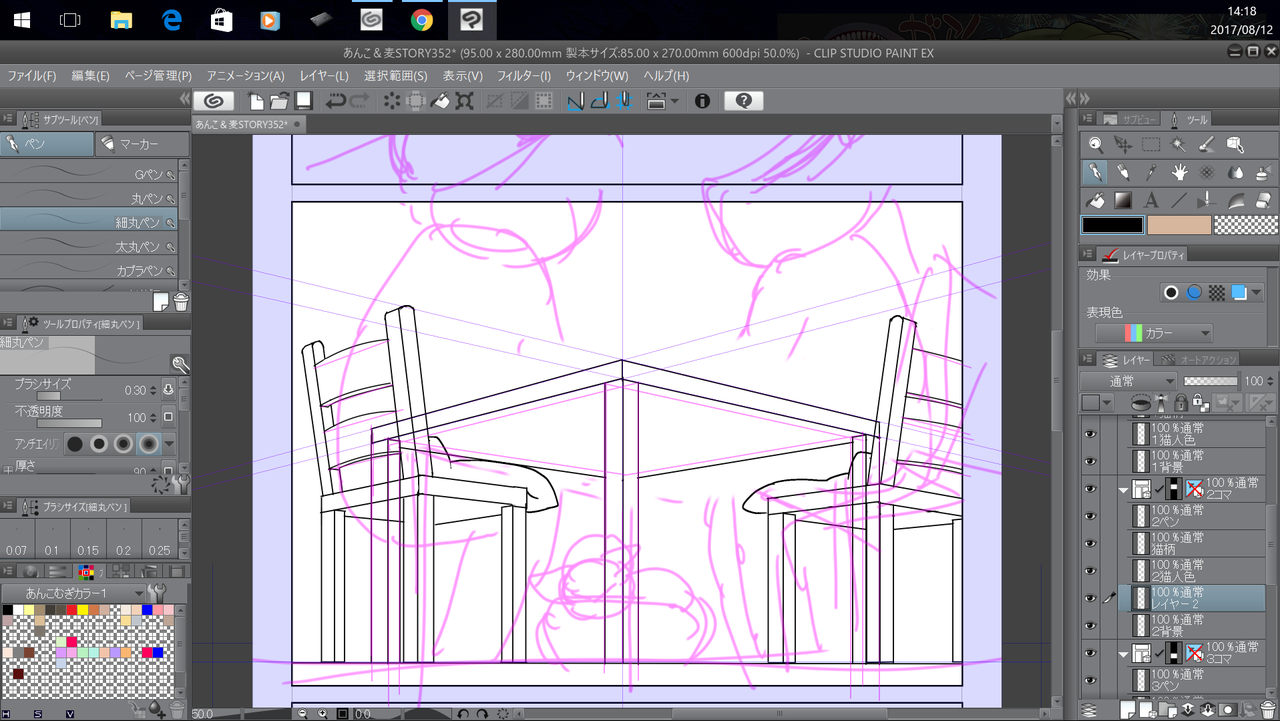Open the anti-aliasing options dropdown arrow
Image resolution: width=1280 pixels, height=721 pixels.
click(x=169, y=443)
